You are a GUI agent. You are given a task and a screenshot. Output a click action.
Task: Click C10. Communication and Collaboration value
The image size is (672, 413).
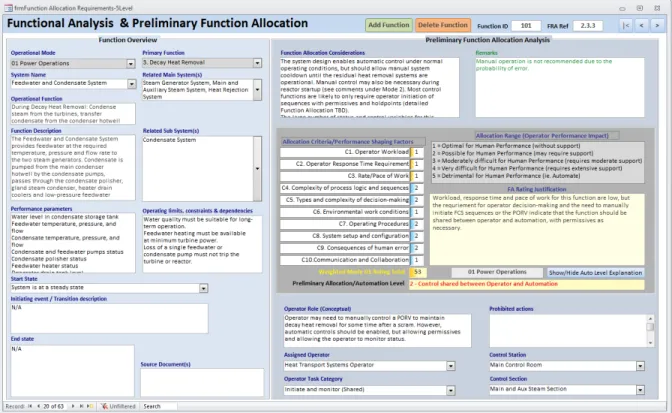[417, 260]
